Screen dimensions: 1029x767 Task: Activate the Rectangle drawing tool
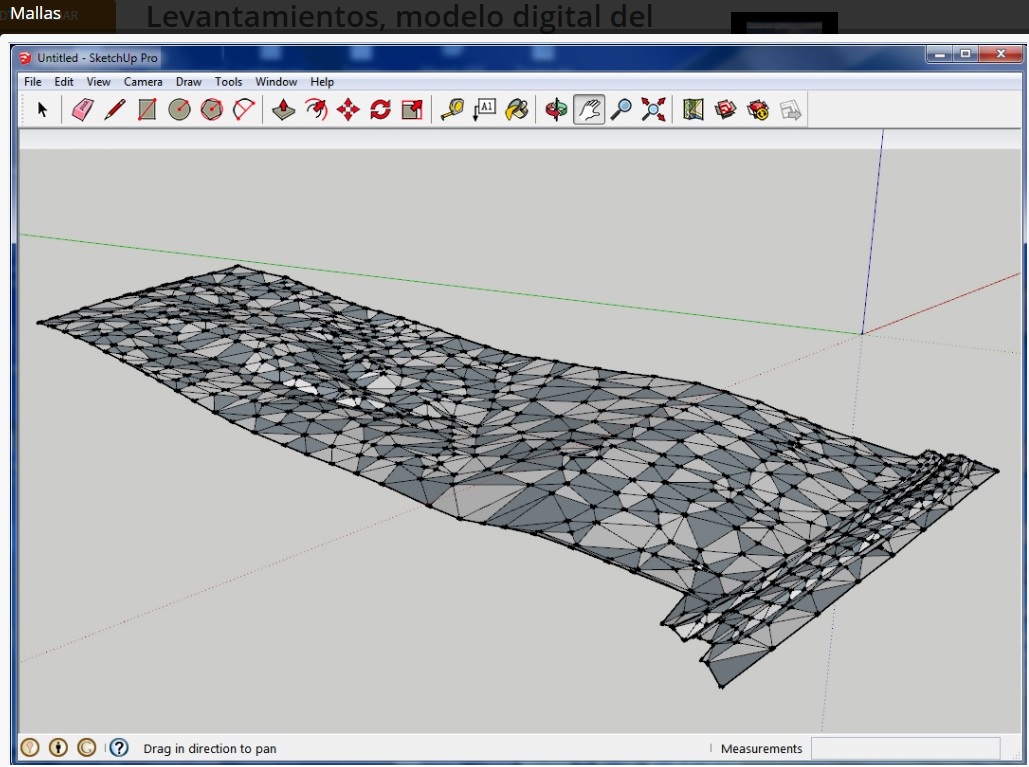click(147, 110)
